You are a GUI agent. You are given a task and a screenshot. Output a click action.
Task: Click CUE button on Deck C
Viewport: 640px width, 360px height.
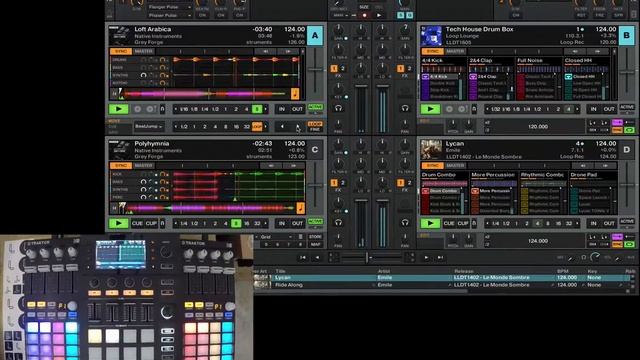[x=137, y=223]
